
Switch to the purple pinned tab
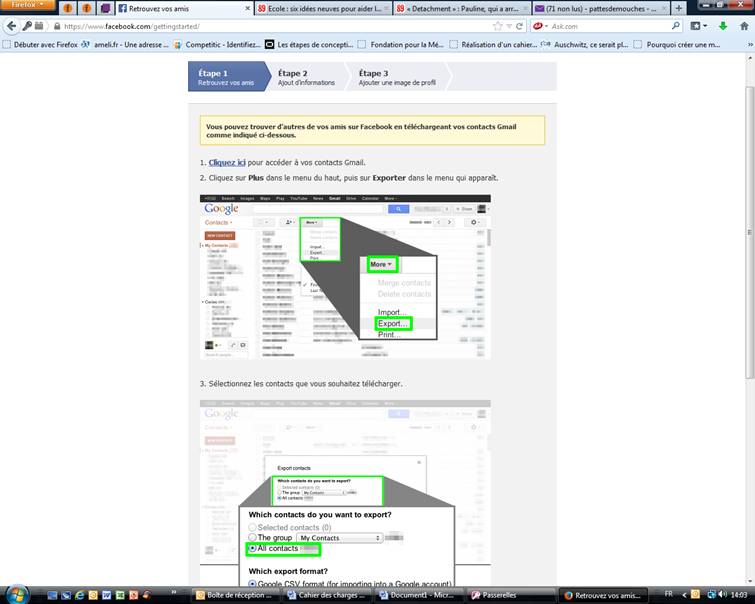click(105, 8)
